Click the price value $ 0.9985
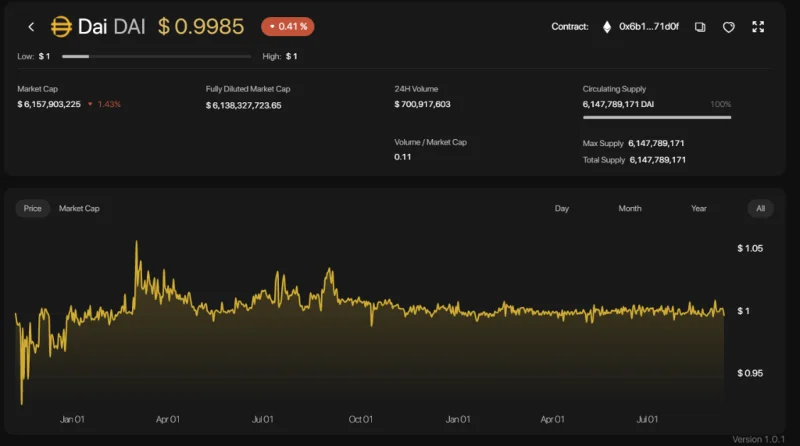This screenshot has height=446, width=800. [x=201, y=27]
